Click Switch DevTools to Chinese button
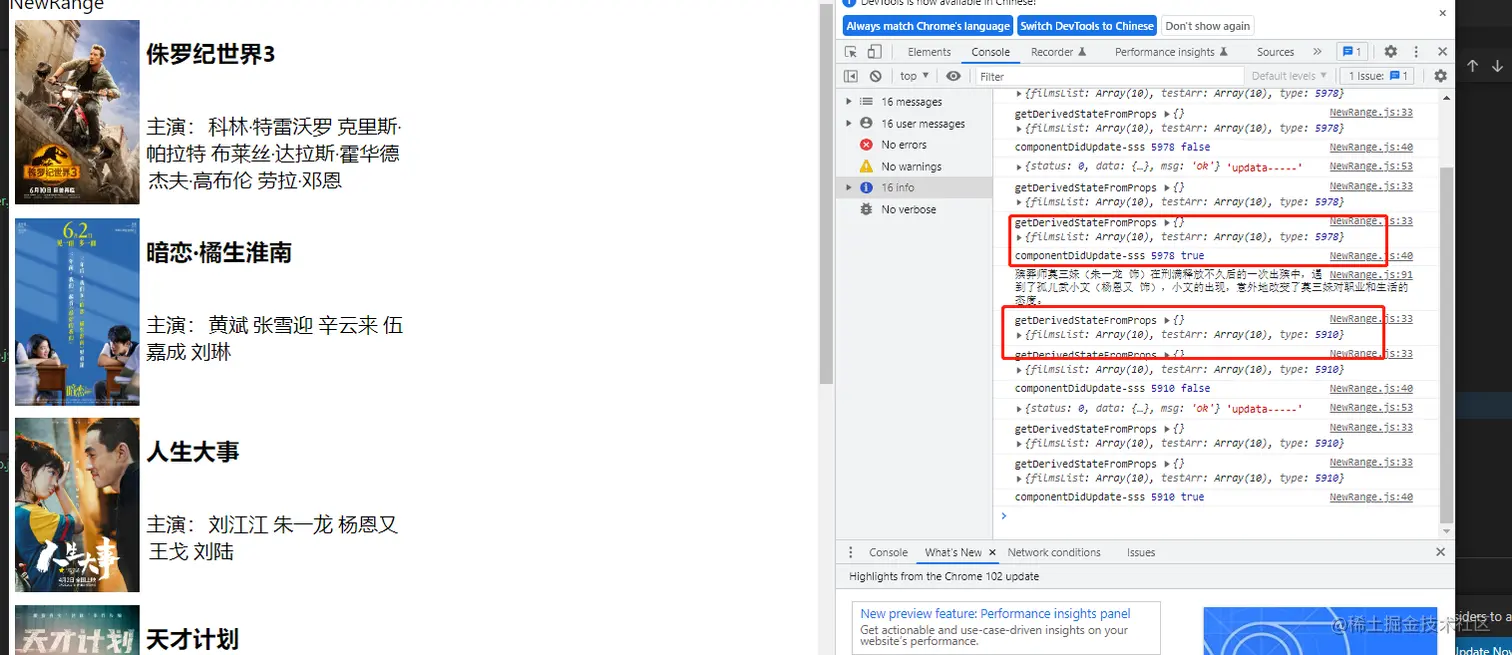The height and width of the screenshot is (655, 1512). tap(1087, 26)
